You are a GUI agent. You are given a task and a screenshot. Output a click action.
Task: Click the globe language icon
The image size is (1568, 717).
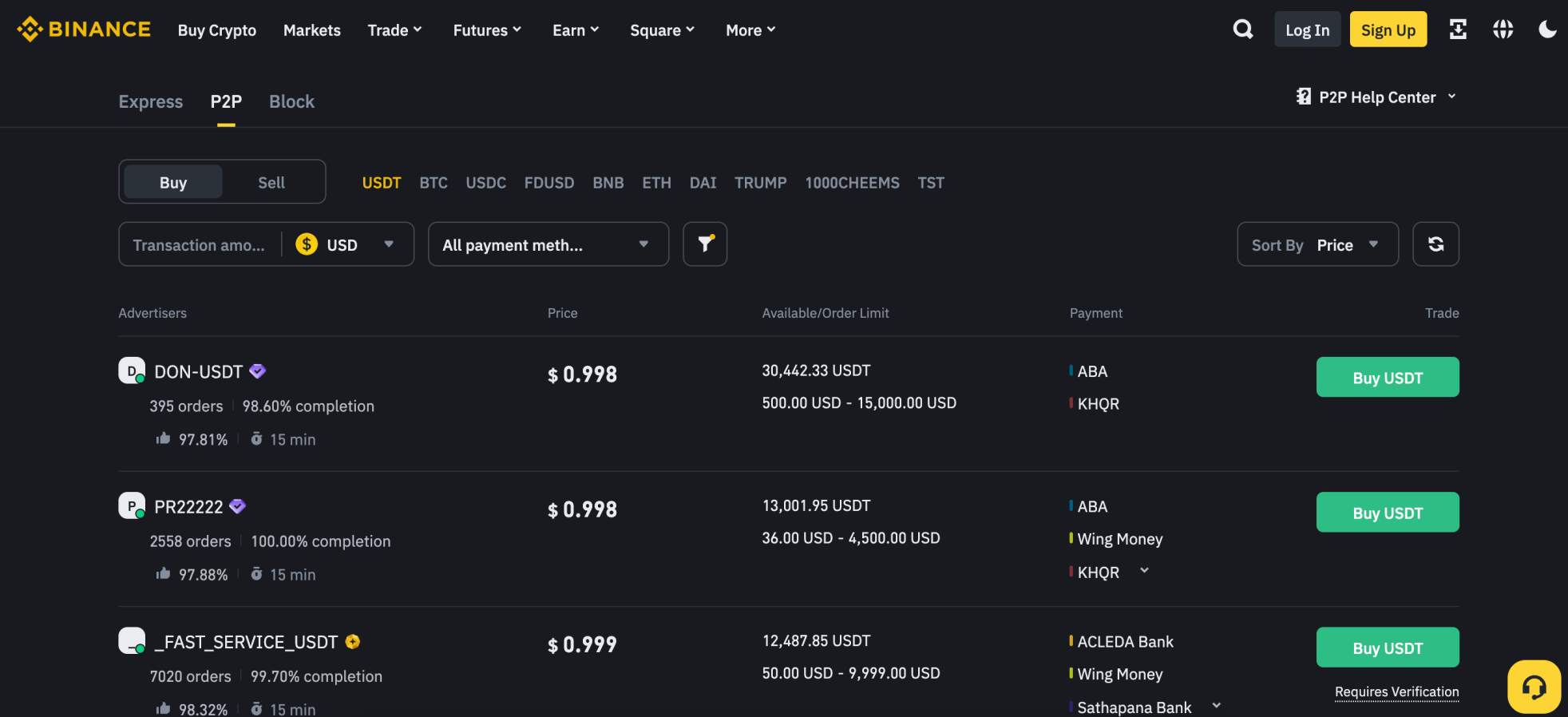point(1503,30)
